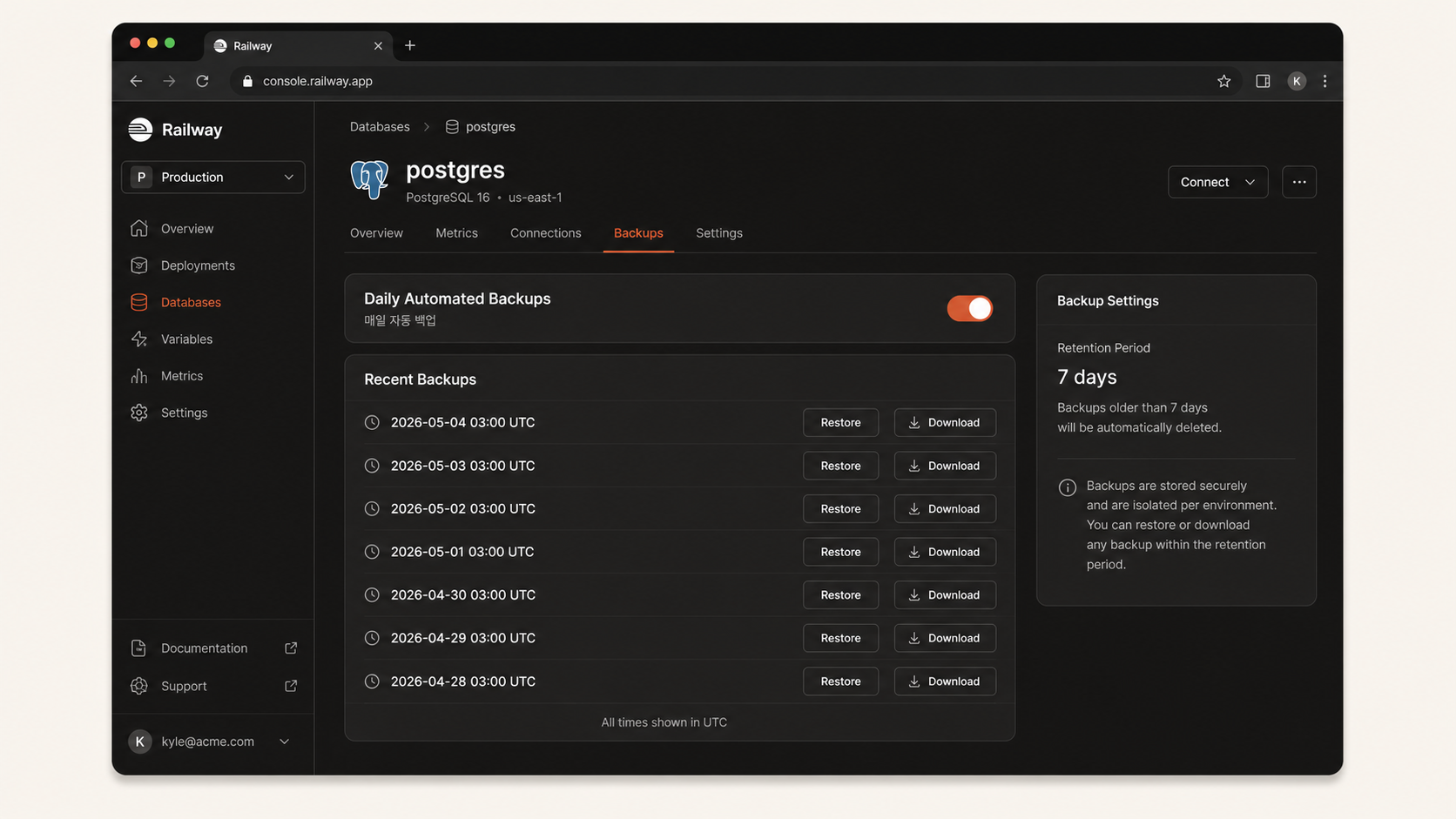Open the postgres Settings tab

pyautogui.click(x=719, y=233)
